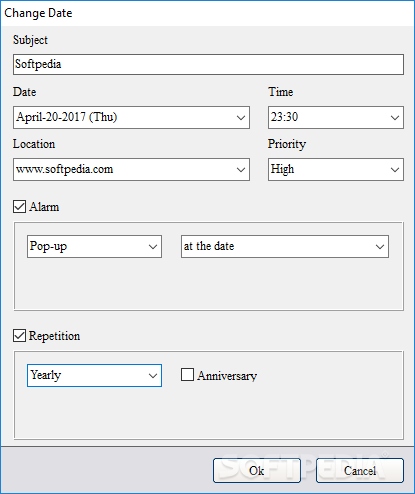Click the chevron arrow beside Pop-up
This screenshot has height=494, width=415.
pyautogui.click(x=153, y=247)
